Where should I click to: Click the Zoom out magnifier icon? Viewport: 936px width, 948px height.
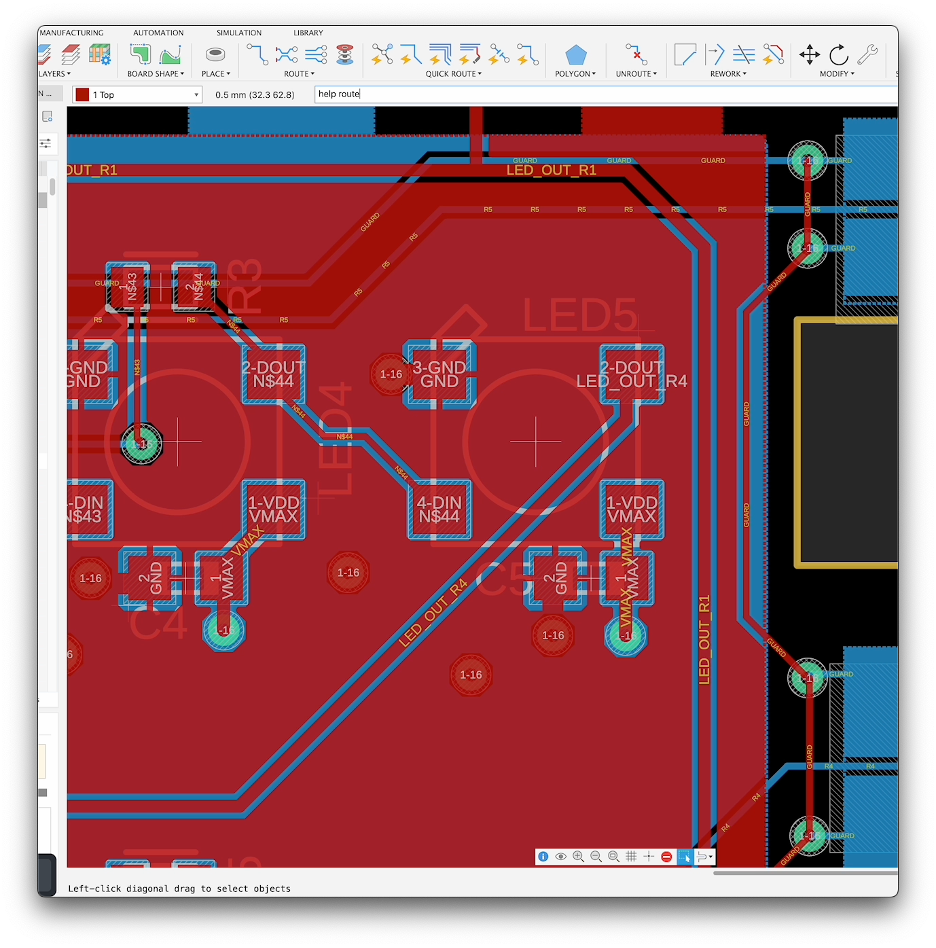pos(596,857)
